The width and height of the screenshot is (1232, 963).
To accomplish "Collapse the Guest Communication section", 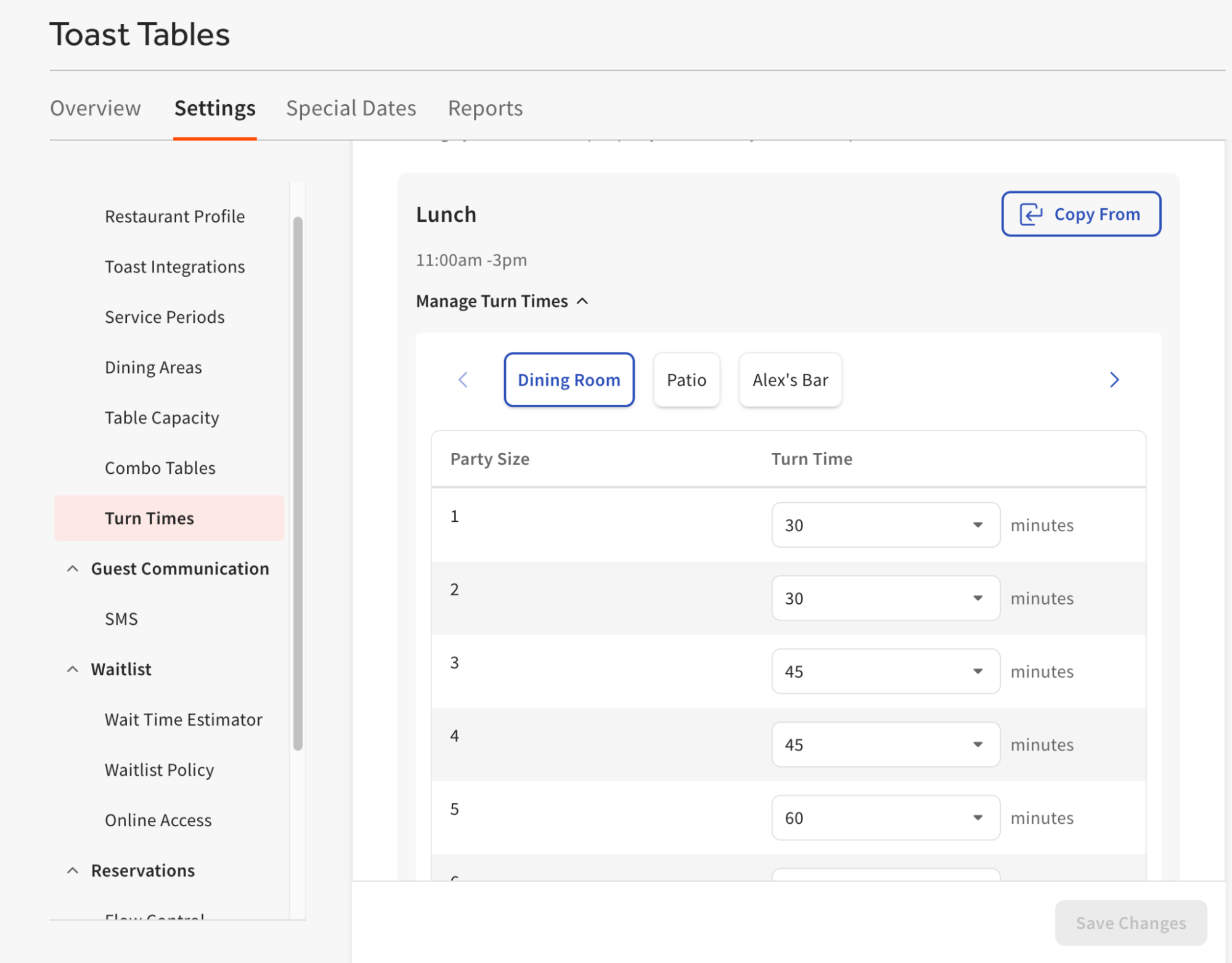I will (x=73, y=568).
